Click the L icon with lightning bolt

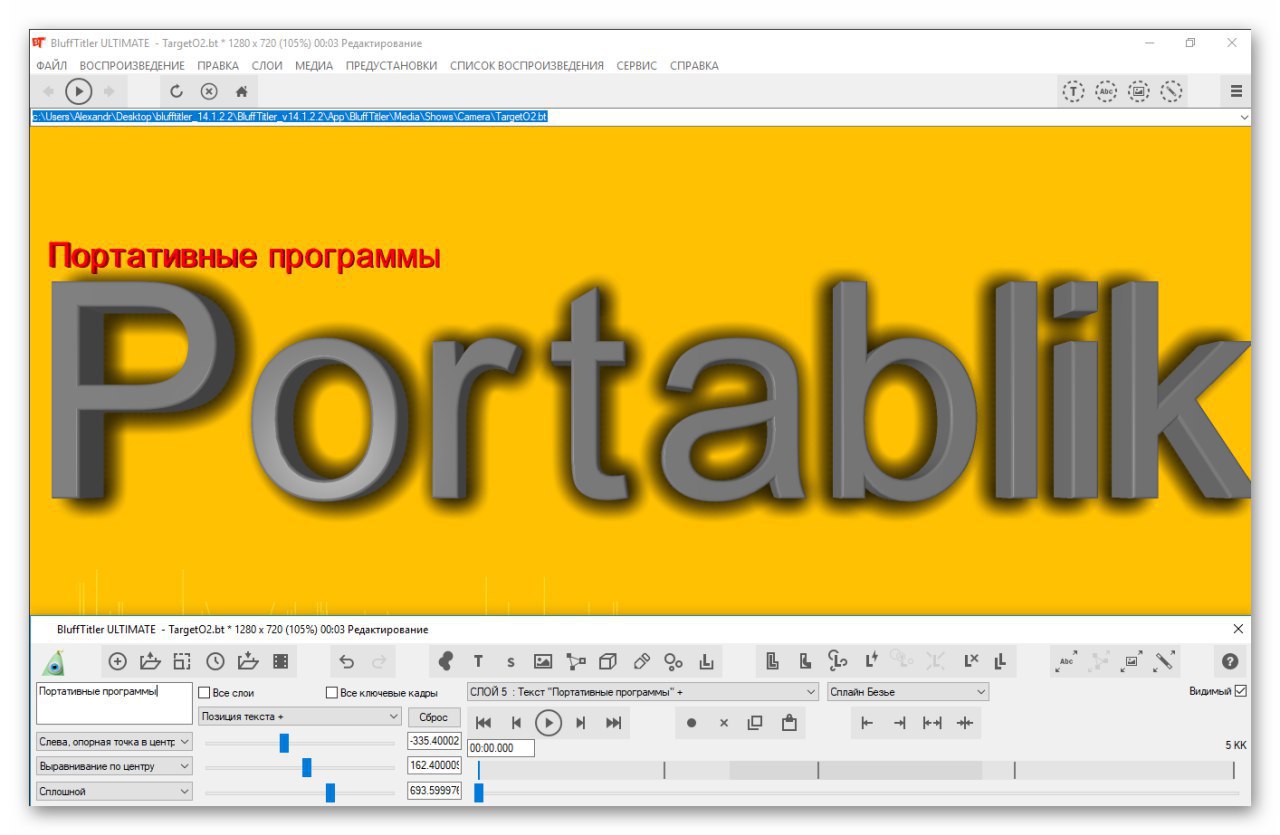point(870,660)
